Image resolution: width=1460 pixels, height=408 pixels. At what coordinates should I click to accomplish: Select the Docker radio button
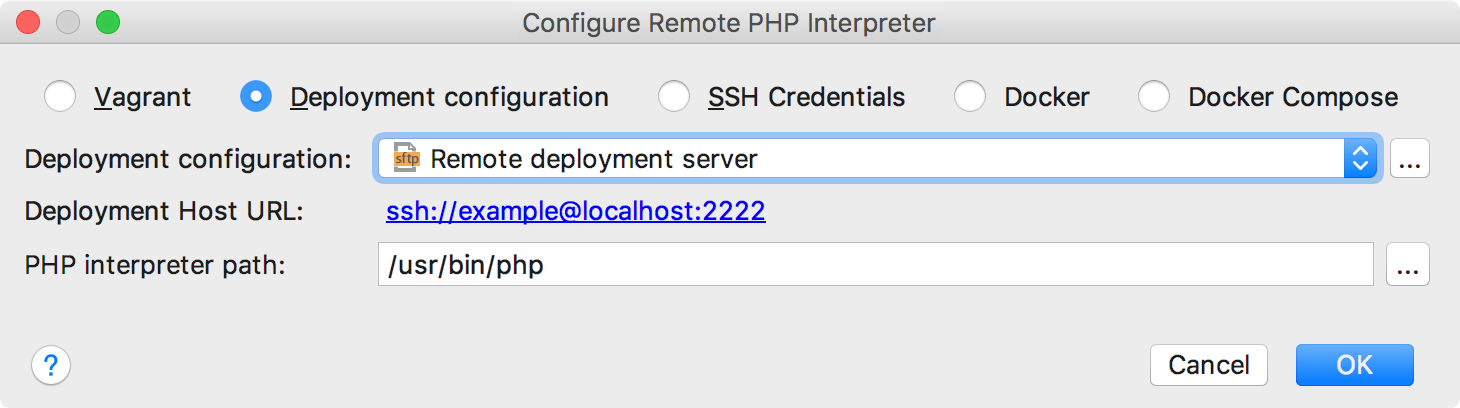(970, 97)
